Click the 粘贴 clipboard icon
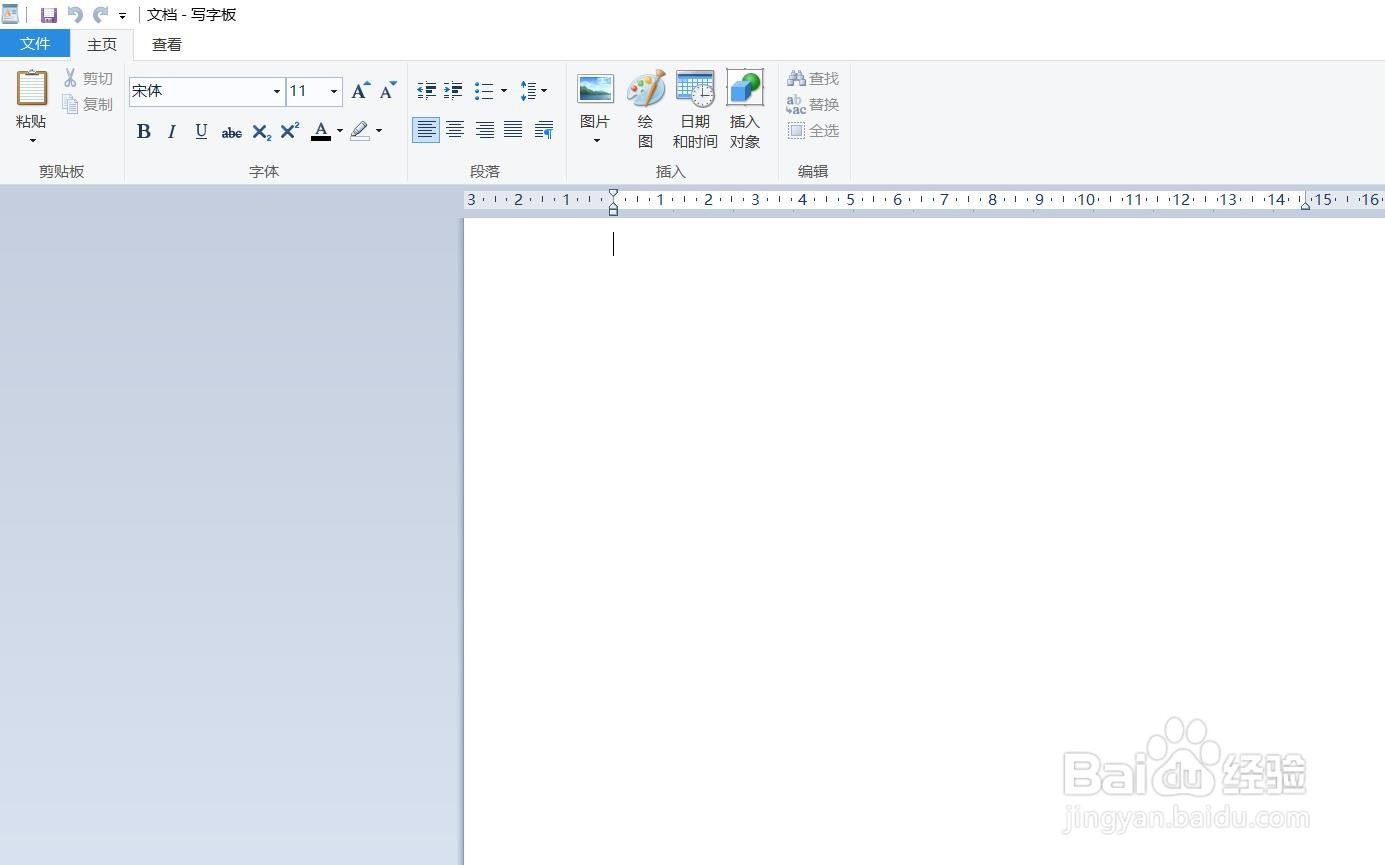The height and width of the screenshot is (865, 1385). pos(32,88)
